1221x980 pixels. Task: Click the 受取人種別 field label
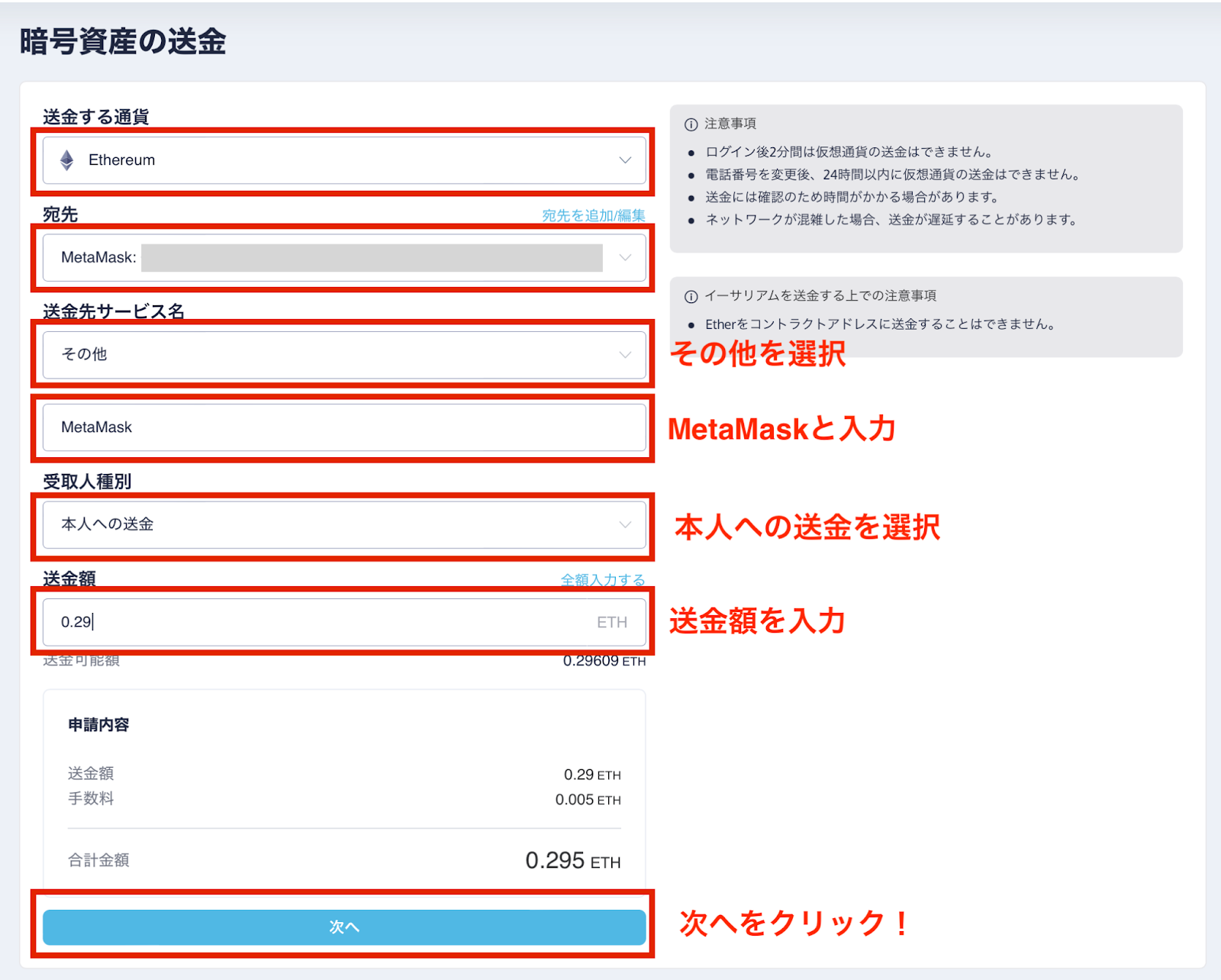(87, 482)
